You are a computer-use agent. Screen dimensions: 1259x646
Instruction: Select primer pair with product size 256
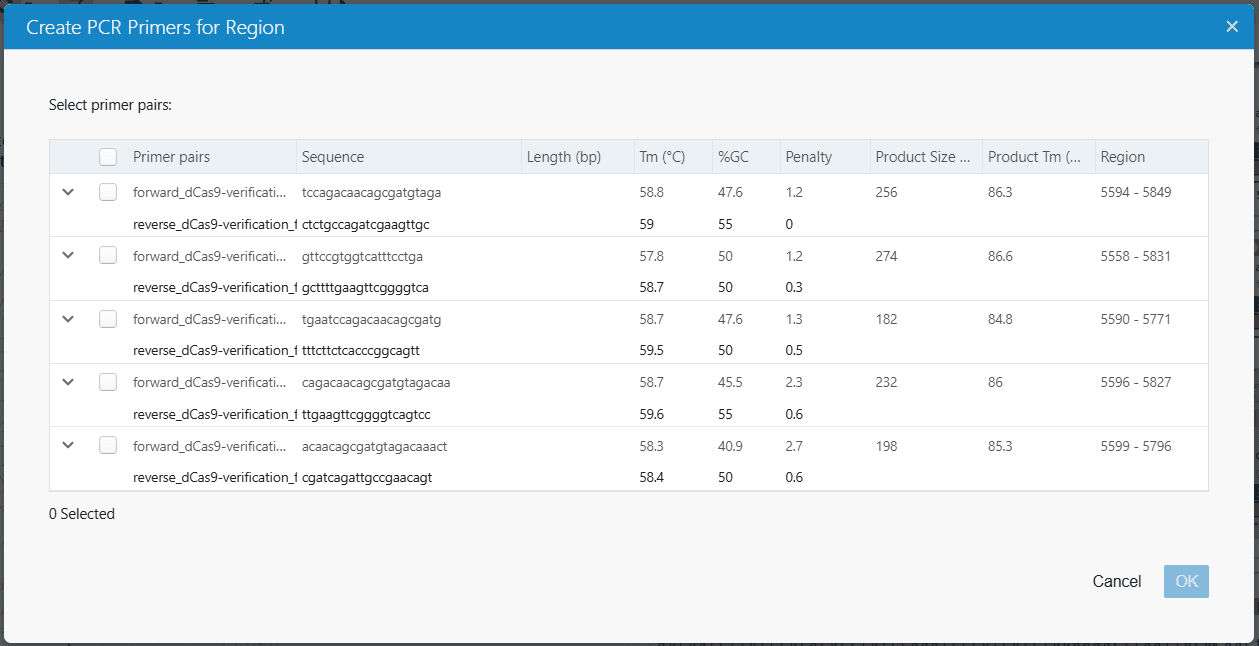[108, 192]
